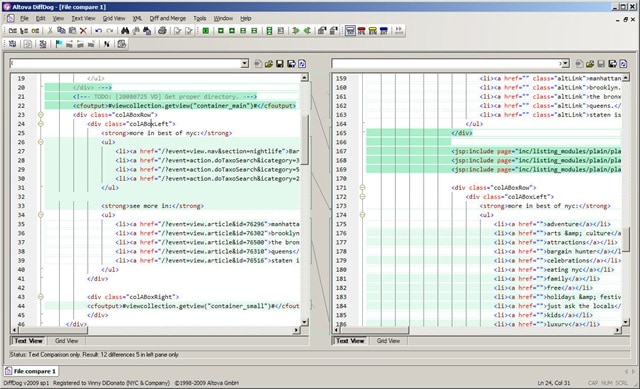This screenshot has height=389, width=640.
Task: Open the right pane file path dropdown
Action: [x=566, y=63]
